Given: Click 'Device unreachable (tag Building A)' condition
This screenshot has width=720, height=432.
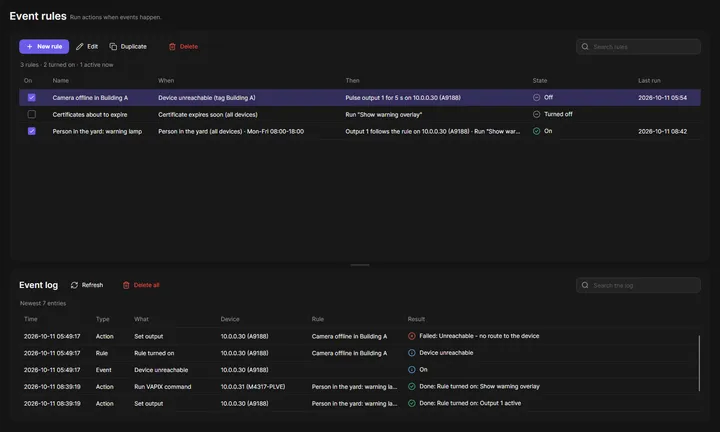Looking at the screenshot, I should (x=207, y=98).
